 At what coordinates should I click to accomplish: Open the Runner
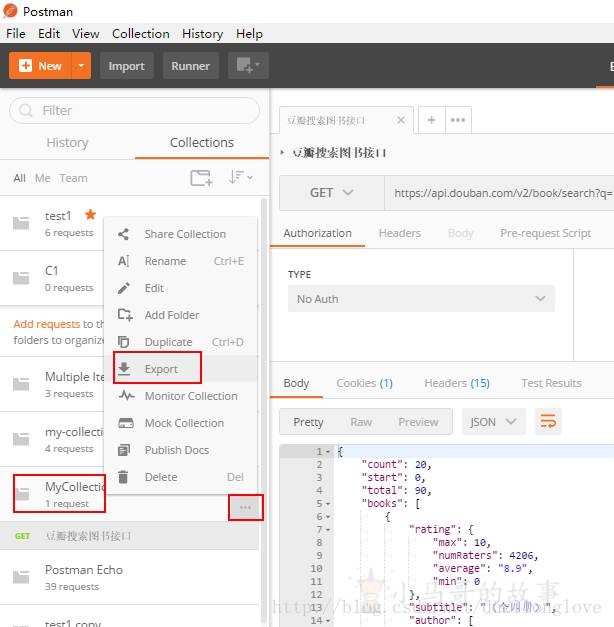(x=190, y=66)
